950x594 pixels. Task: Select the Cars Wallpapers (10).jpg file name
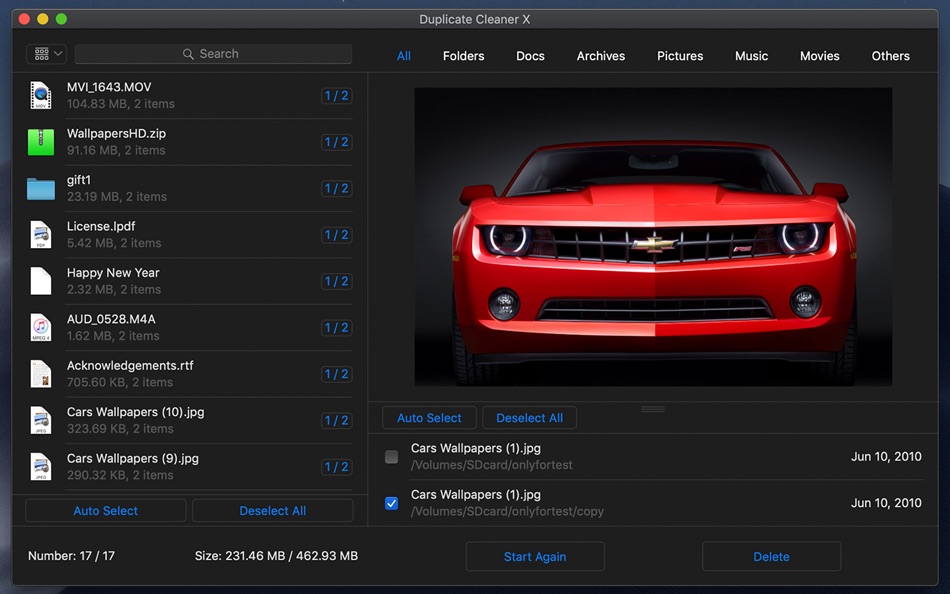pos(136,412)
